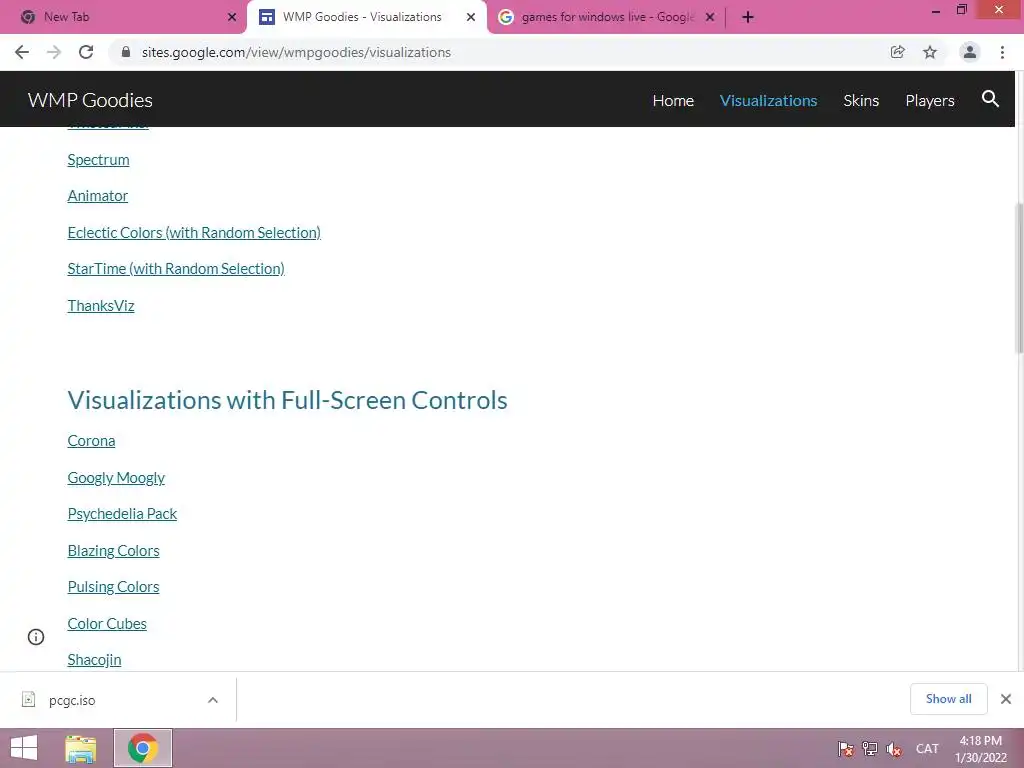Switch to the games for windows live tab

[x=607, y=17]
